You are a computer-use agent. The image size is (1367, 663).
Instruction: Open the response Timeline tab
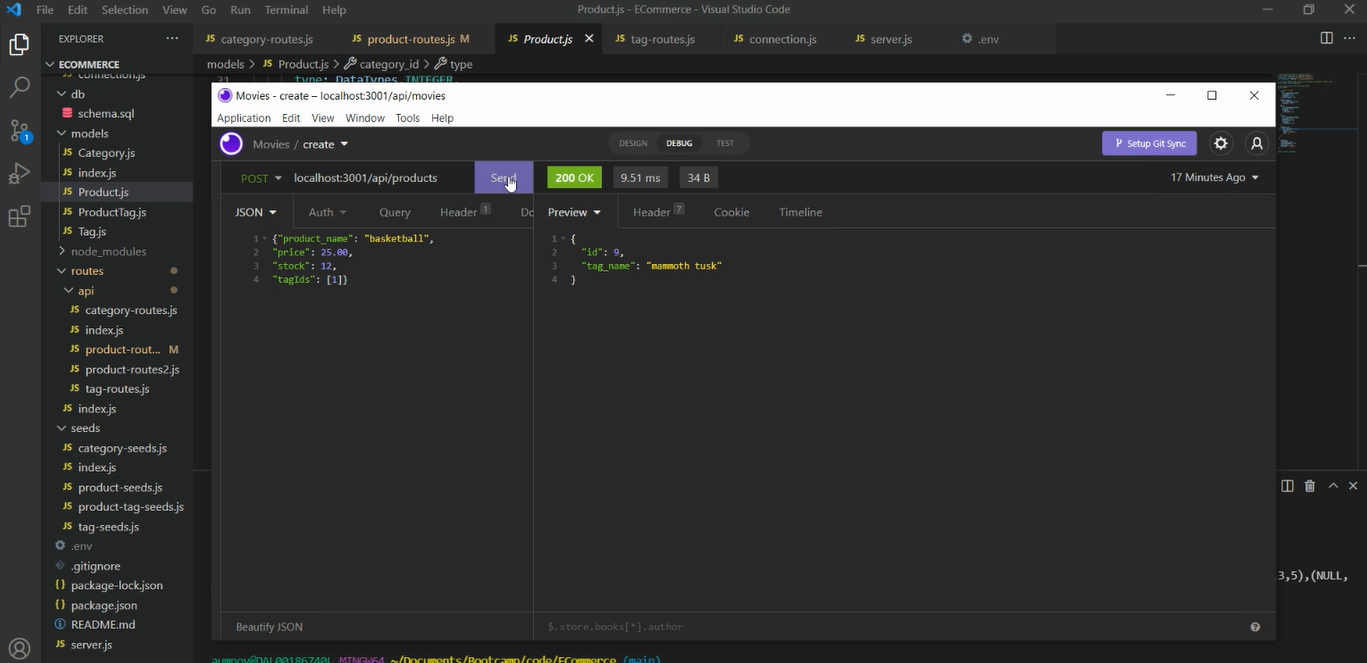coord(801,212)
